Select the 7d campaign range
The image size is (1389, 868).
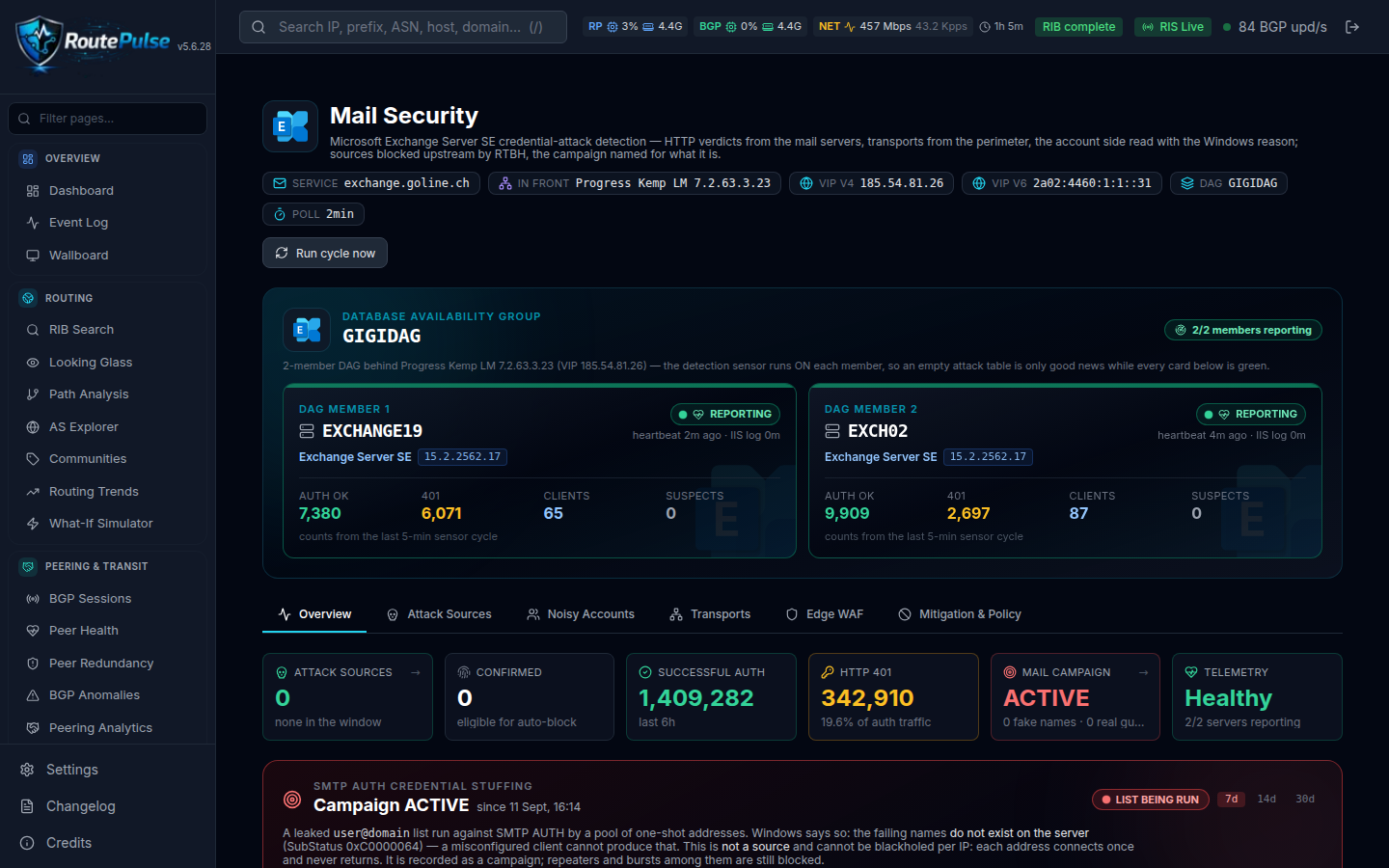[1231, 800]
